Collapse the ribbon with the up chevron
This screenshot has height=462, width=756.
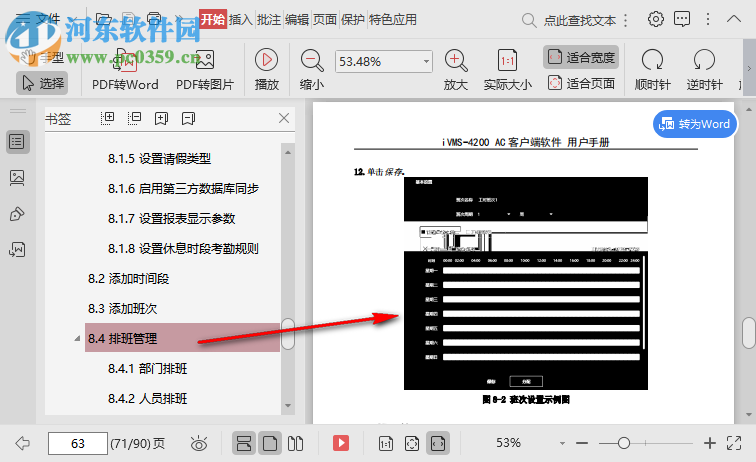coord(734,19)
